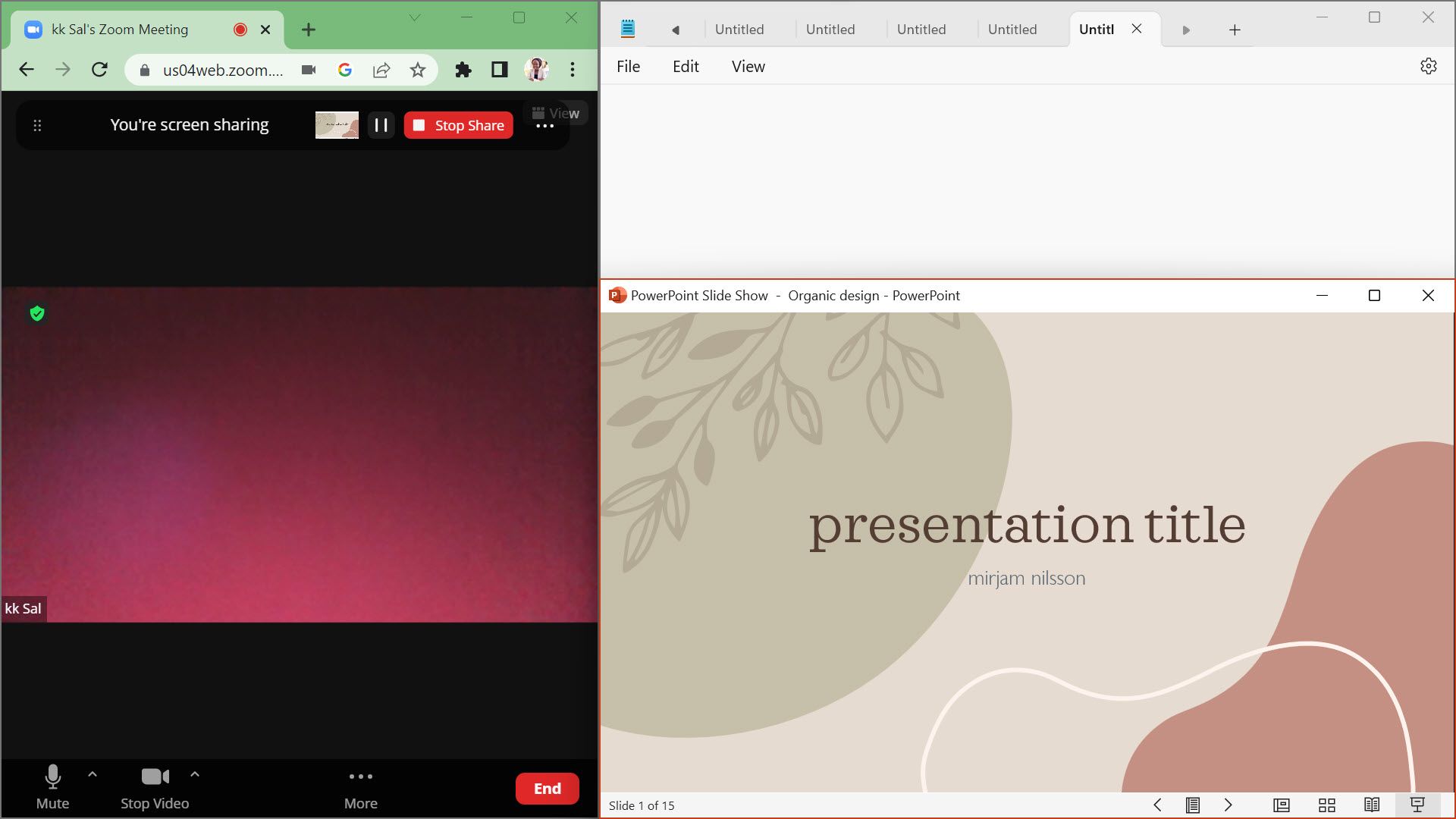Click the red Stop Share button
Screen dimensions: 1456x819
(458, 125)
